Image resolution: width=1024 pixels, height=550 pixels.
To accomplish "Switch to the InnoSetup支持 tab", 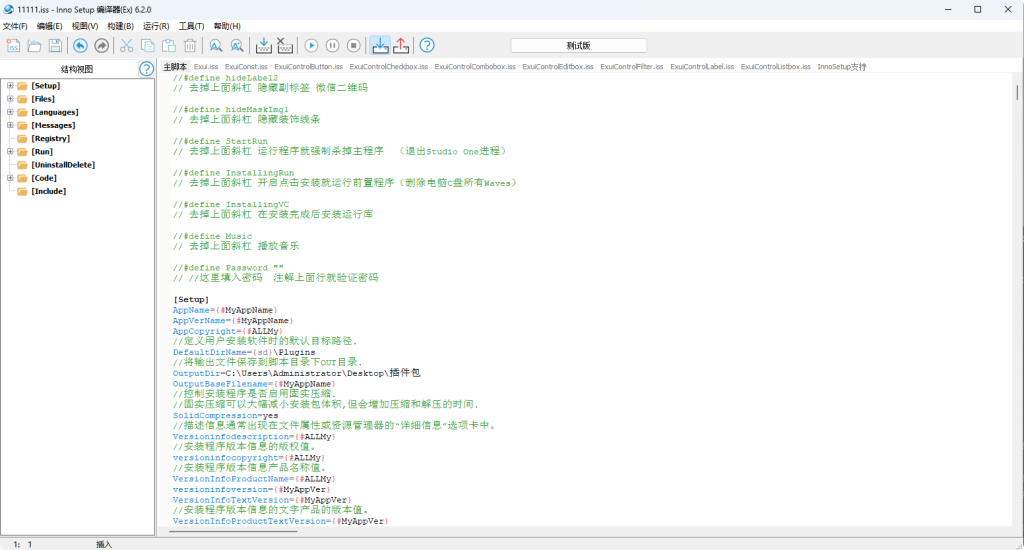I will point(842,67).
